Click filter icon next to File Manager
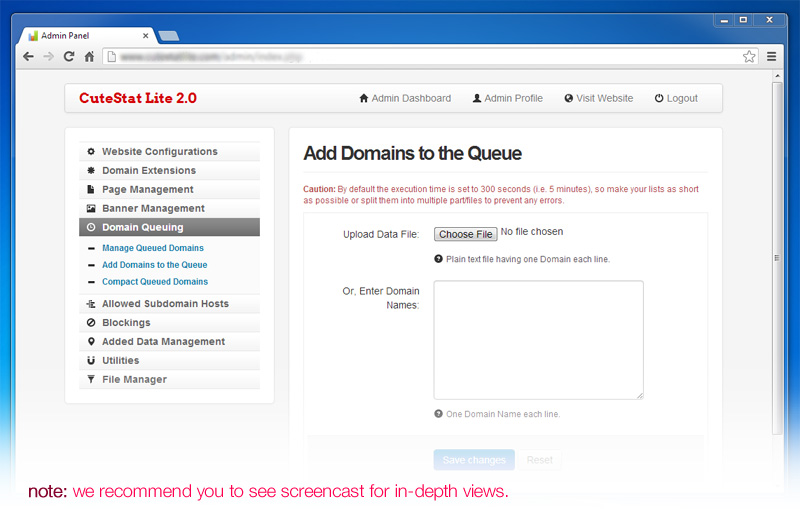Image resolution: width=800 pixels, height=509 pixels. pos(91,379)
